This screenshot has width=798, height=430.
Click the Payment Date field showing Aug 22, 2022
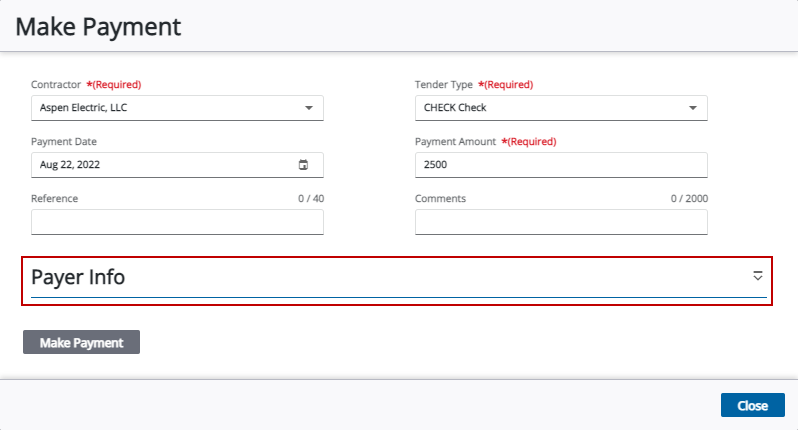coord(177,165)
